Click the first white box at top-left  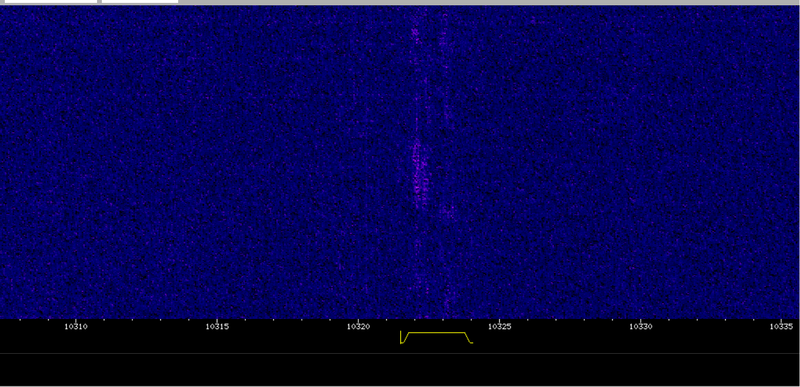point(50,2)
